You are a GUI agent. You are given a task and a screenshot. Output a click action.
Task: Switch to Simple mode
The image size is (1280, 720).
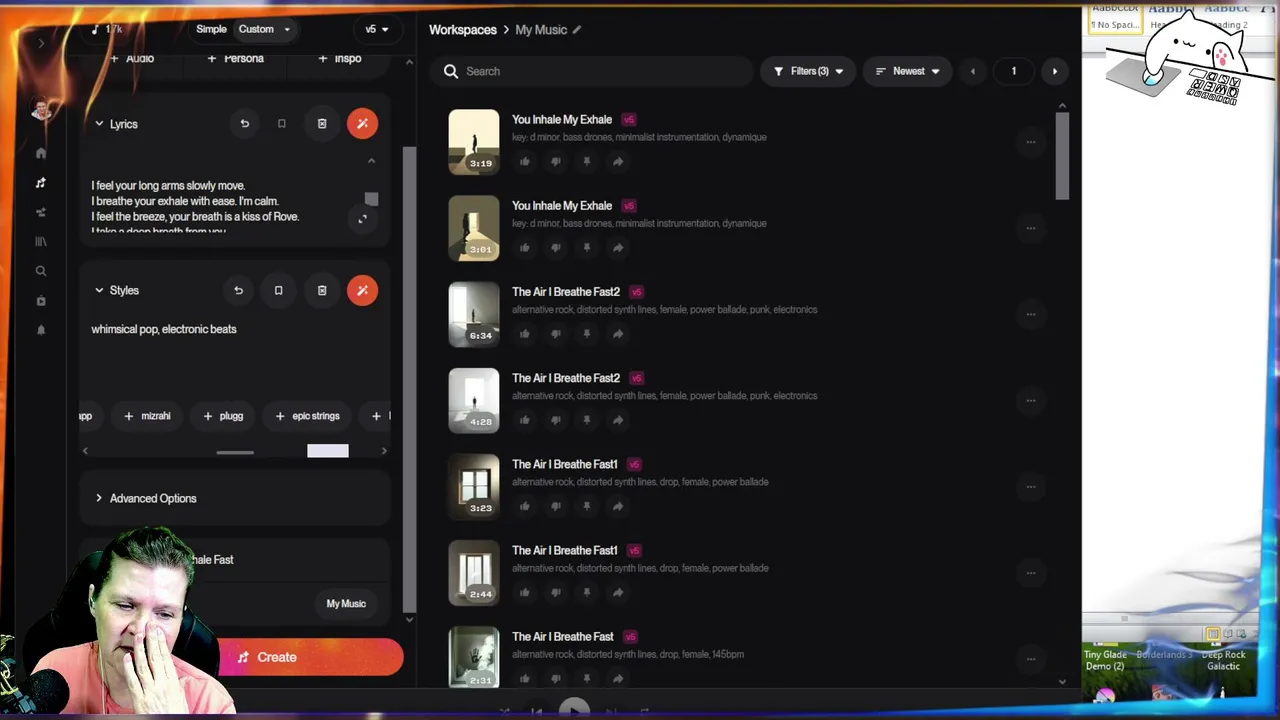(x=211, y=29)
